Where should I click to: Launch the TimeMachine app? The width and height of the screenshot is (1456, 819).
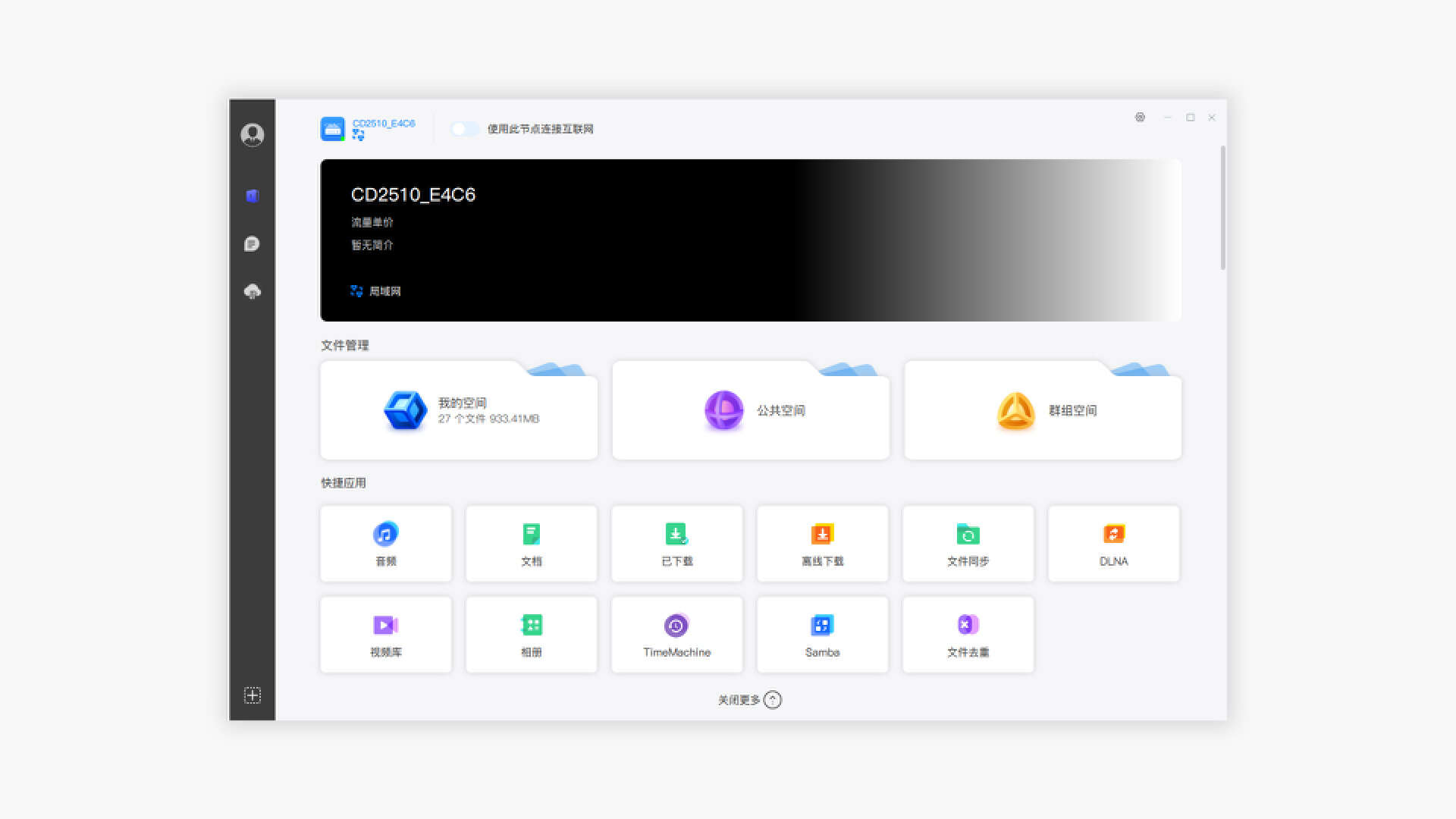[x=676, y=634]
